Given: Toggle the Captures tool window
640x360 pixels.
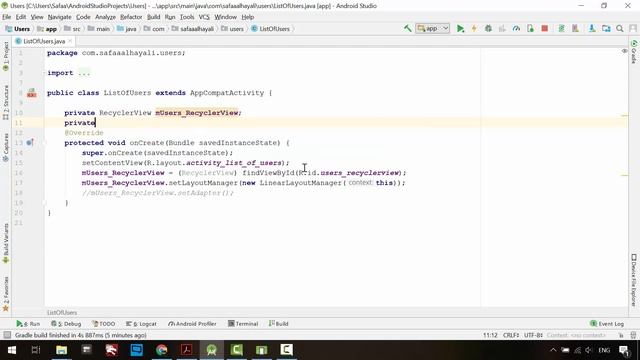Looking at the screenshot, I should [6, 148].
